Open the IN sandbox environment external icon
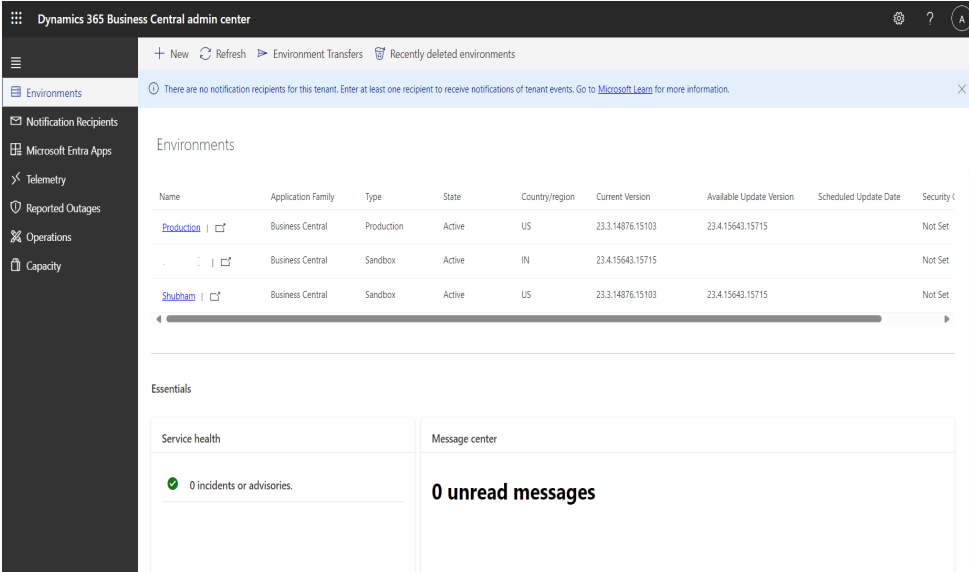 [226, 262]
